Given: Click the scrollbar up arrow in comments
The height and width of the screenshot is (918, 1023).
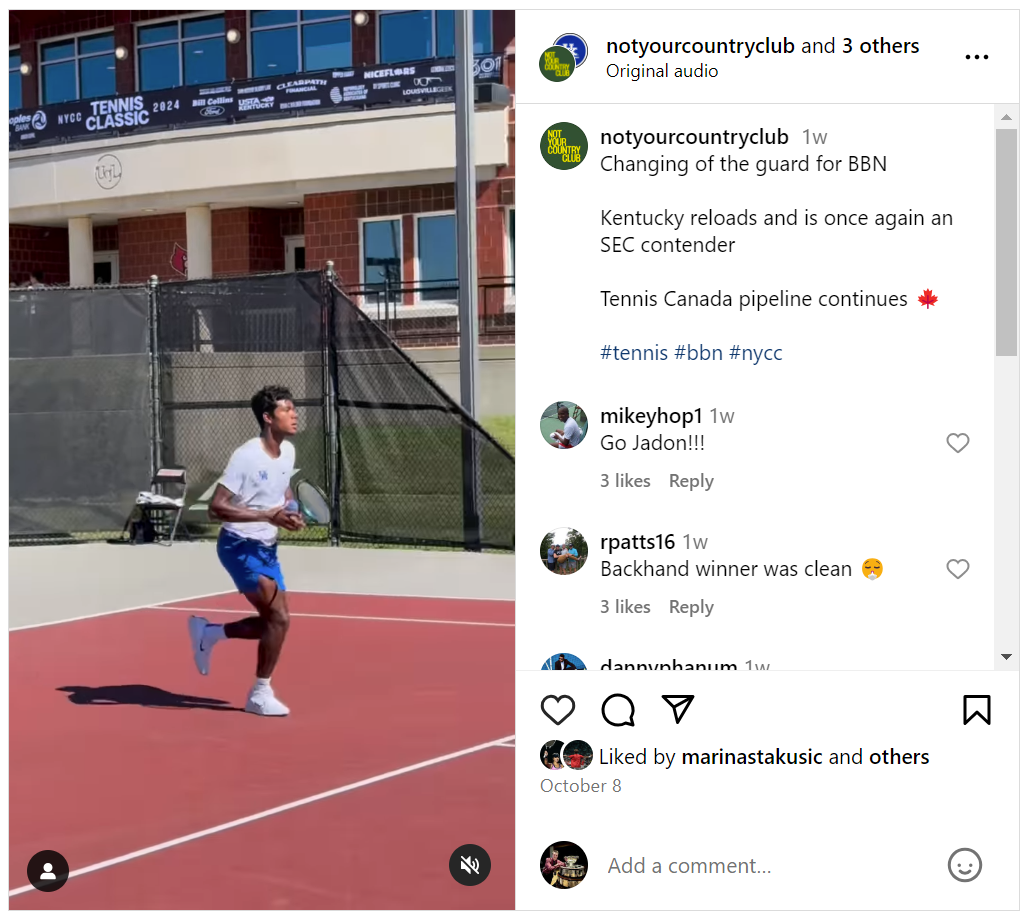Looking at the screenshot, I should tap(1006, 117).
